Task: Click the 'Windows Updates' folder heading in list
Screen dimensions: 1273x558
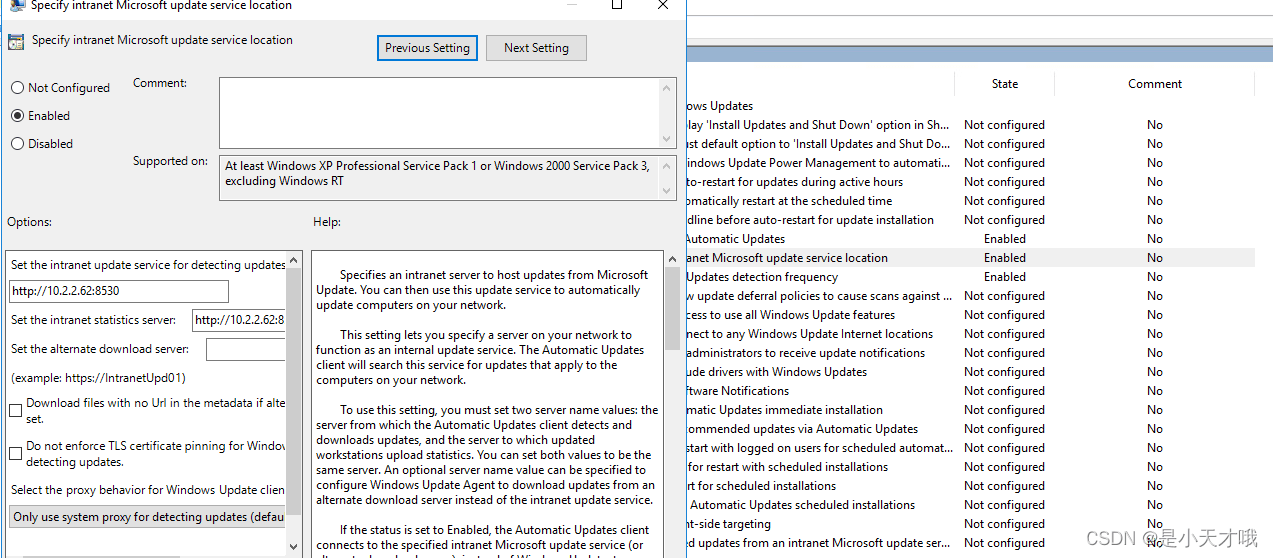Action: coord(720,106)
